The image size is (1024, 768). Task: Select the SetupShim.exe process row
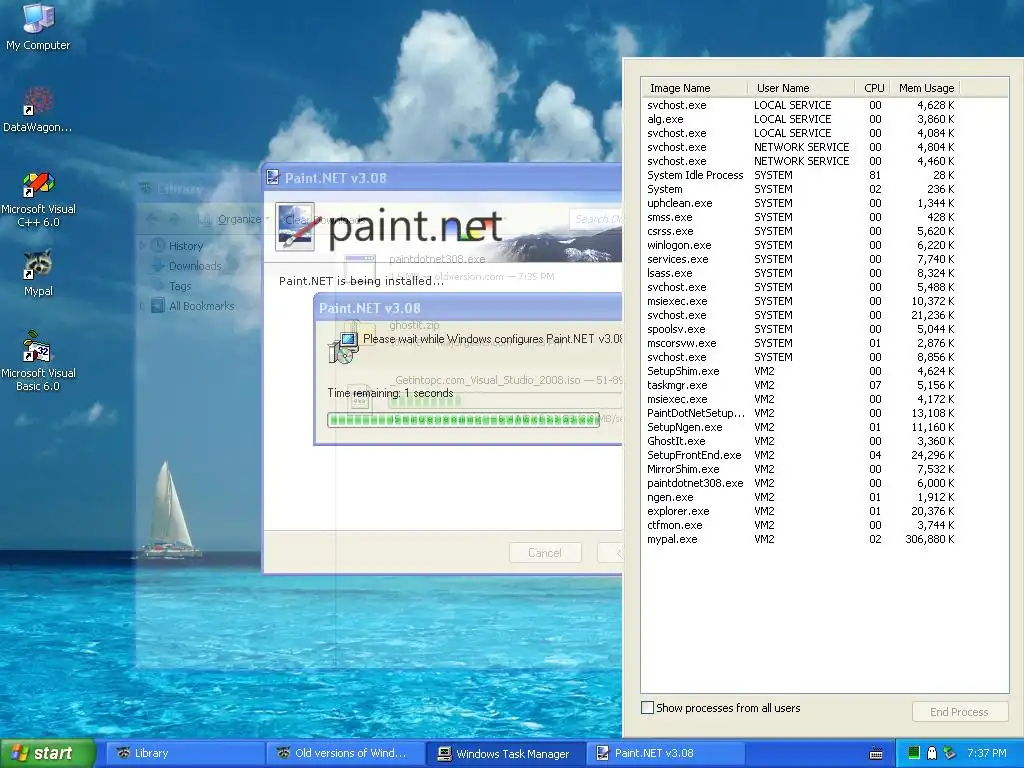(x=801, y=371)
